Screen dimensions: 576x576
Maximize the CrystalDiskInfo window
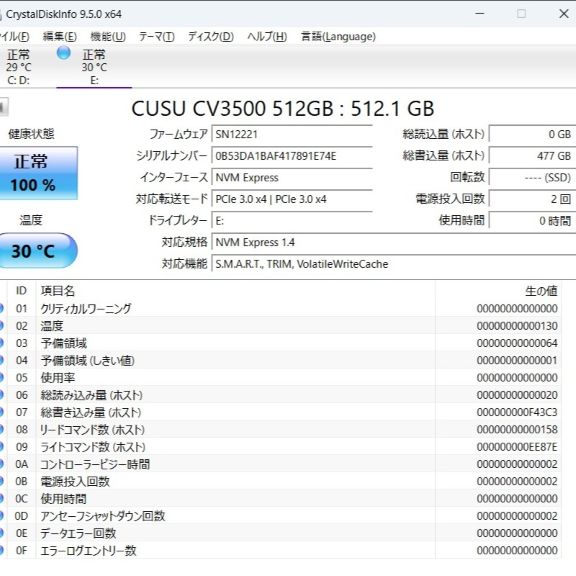tap(521, 14)
